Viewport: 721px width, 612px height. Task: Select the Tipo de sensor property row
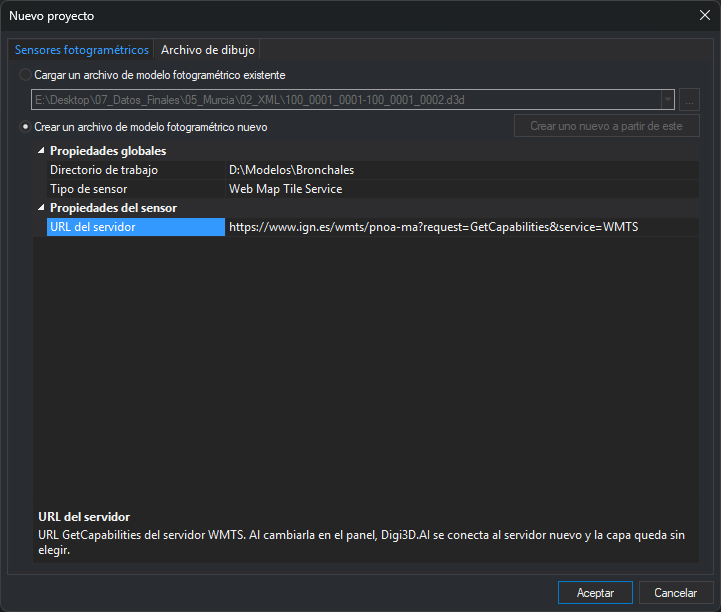click(x=372, y=189)
